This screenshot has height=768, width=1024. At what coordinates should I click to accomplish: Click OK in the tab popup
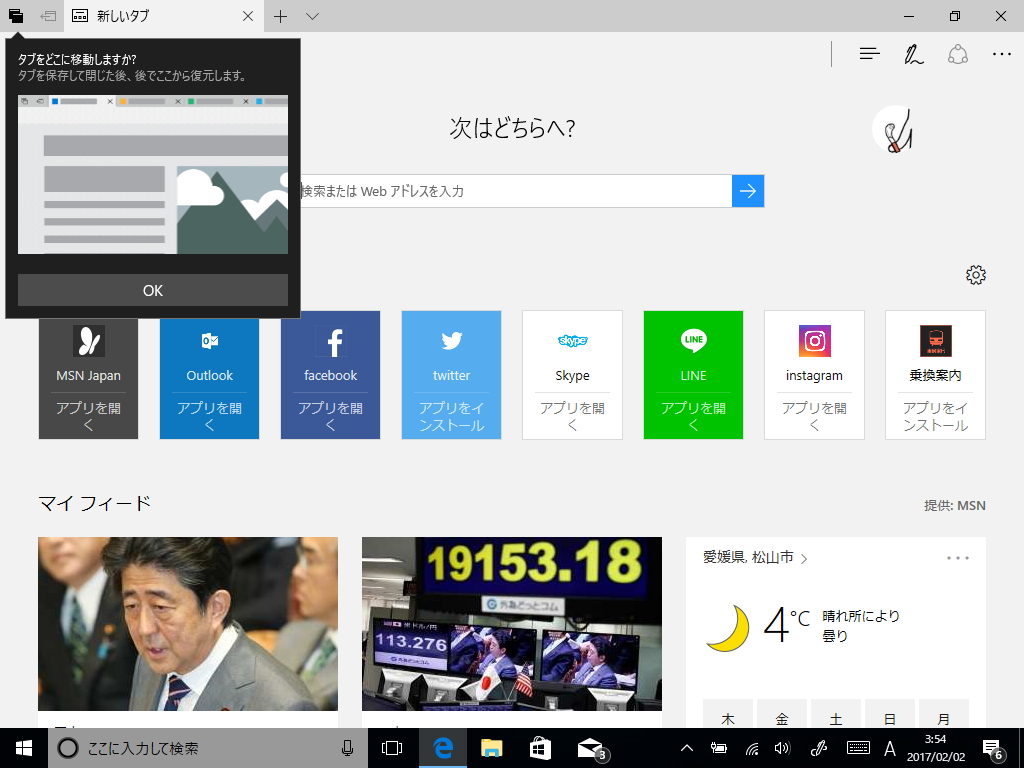pyautogui.click(x=153, y=290)
